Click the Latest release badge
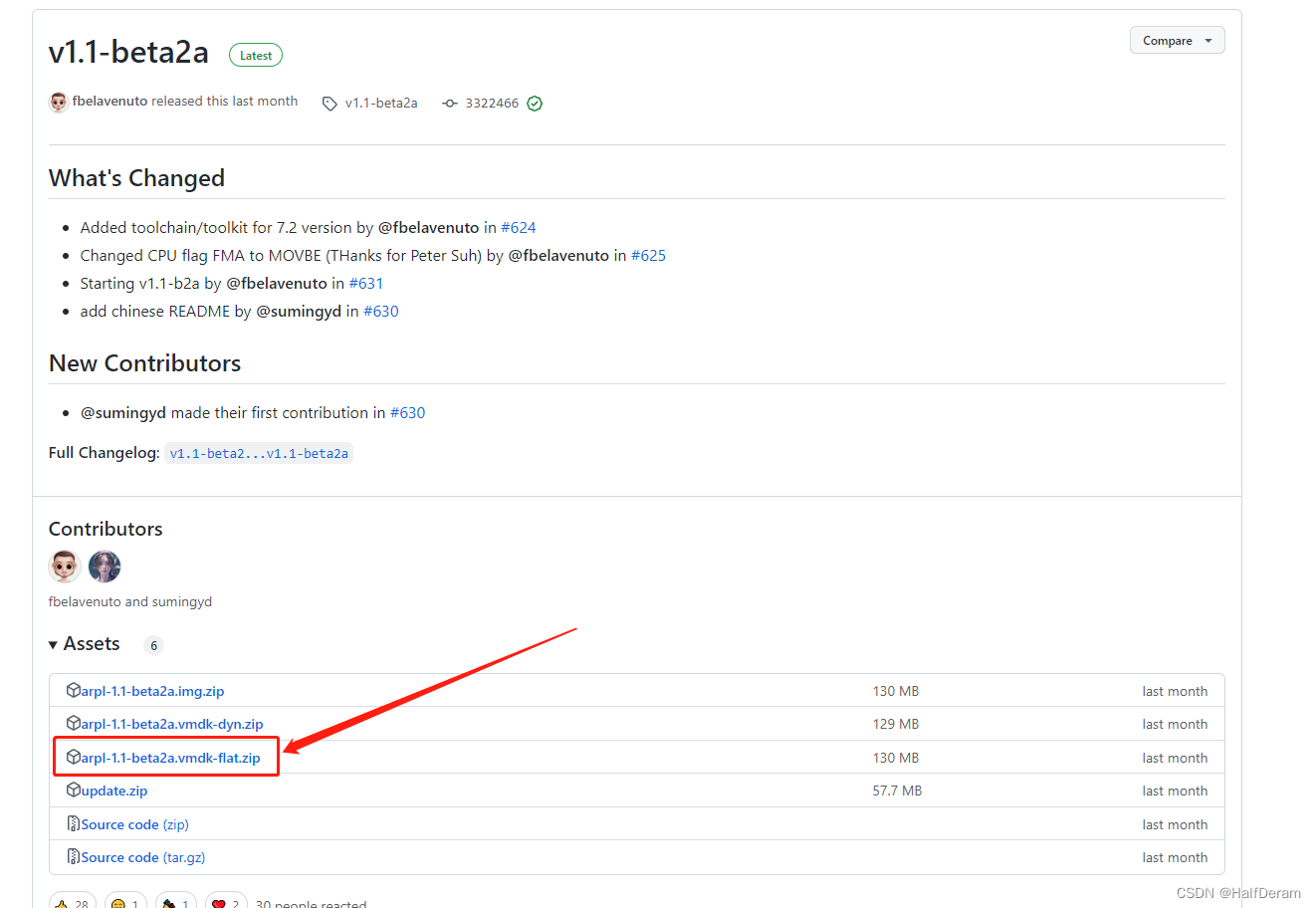Image resolution: width=1316 pixels, height=908 pixels. point(256,56)
